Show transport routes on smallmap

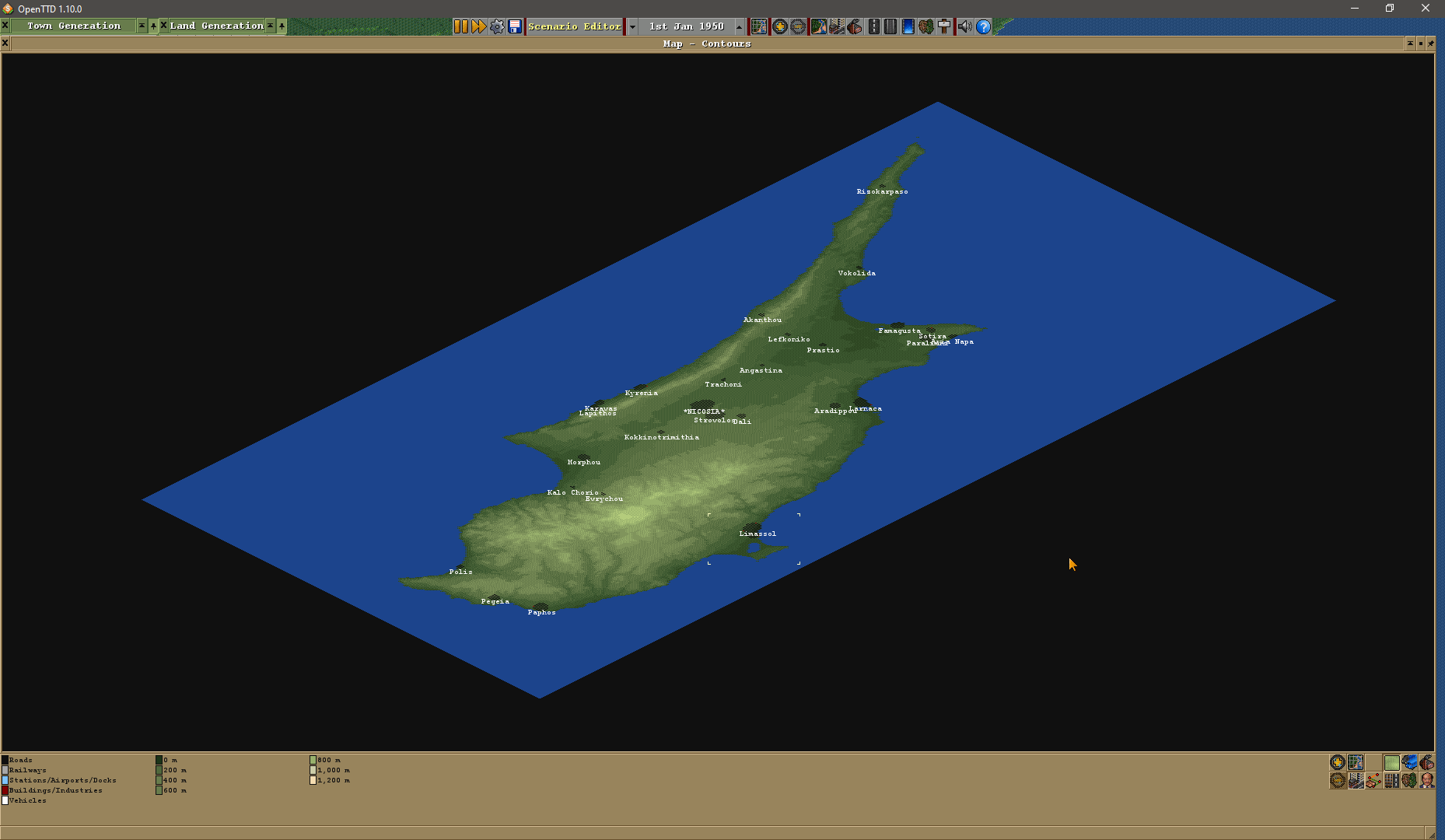(1391, 780)
